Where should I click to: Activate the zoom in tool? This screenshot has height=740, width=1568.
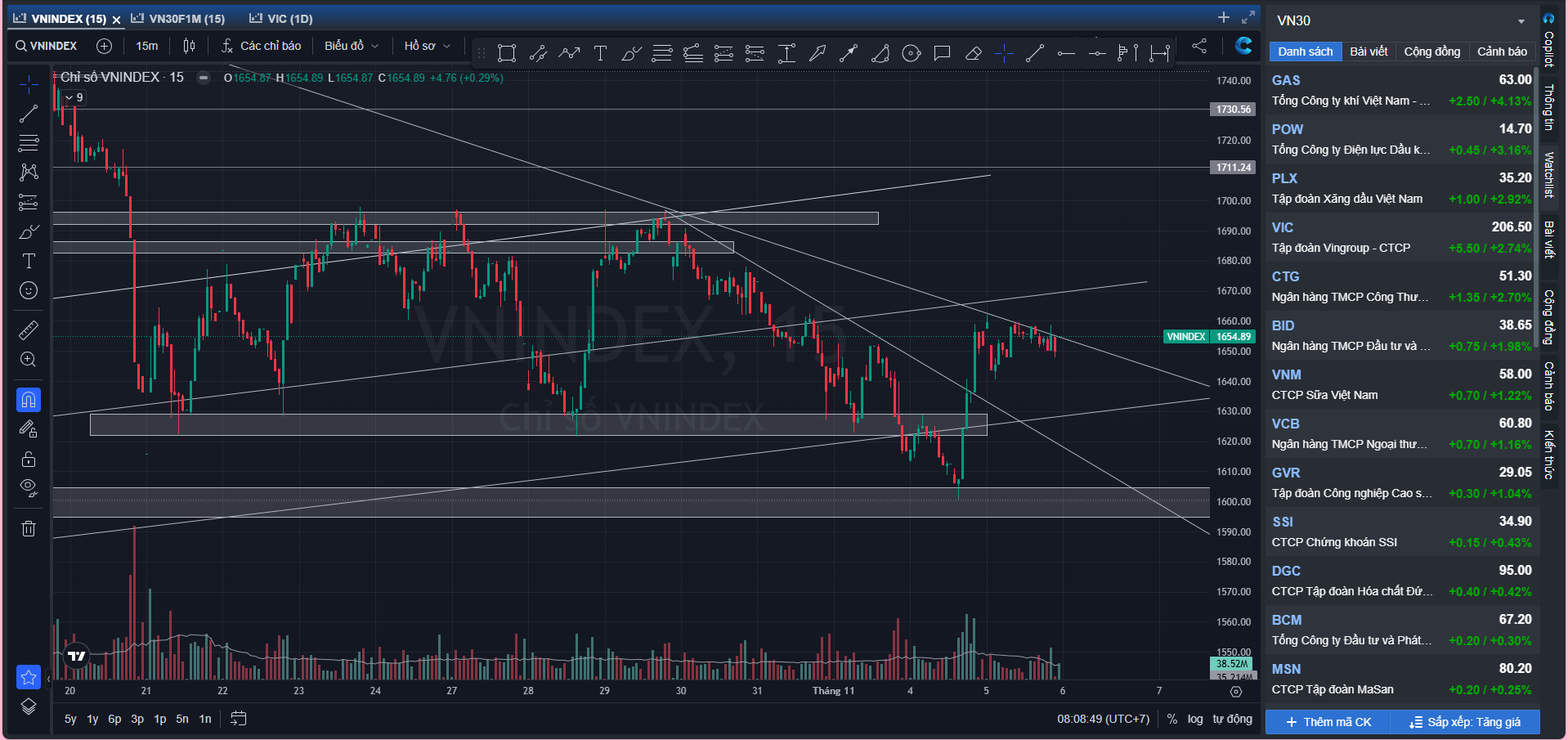[29, 360]
